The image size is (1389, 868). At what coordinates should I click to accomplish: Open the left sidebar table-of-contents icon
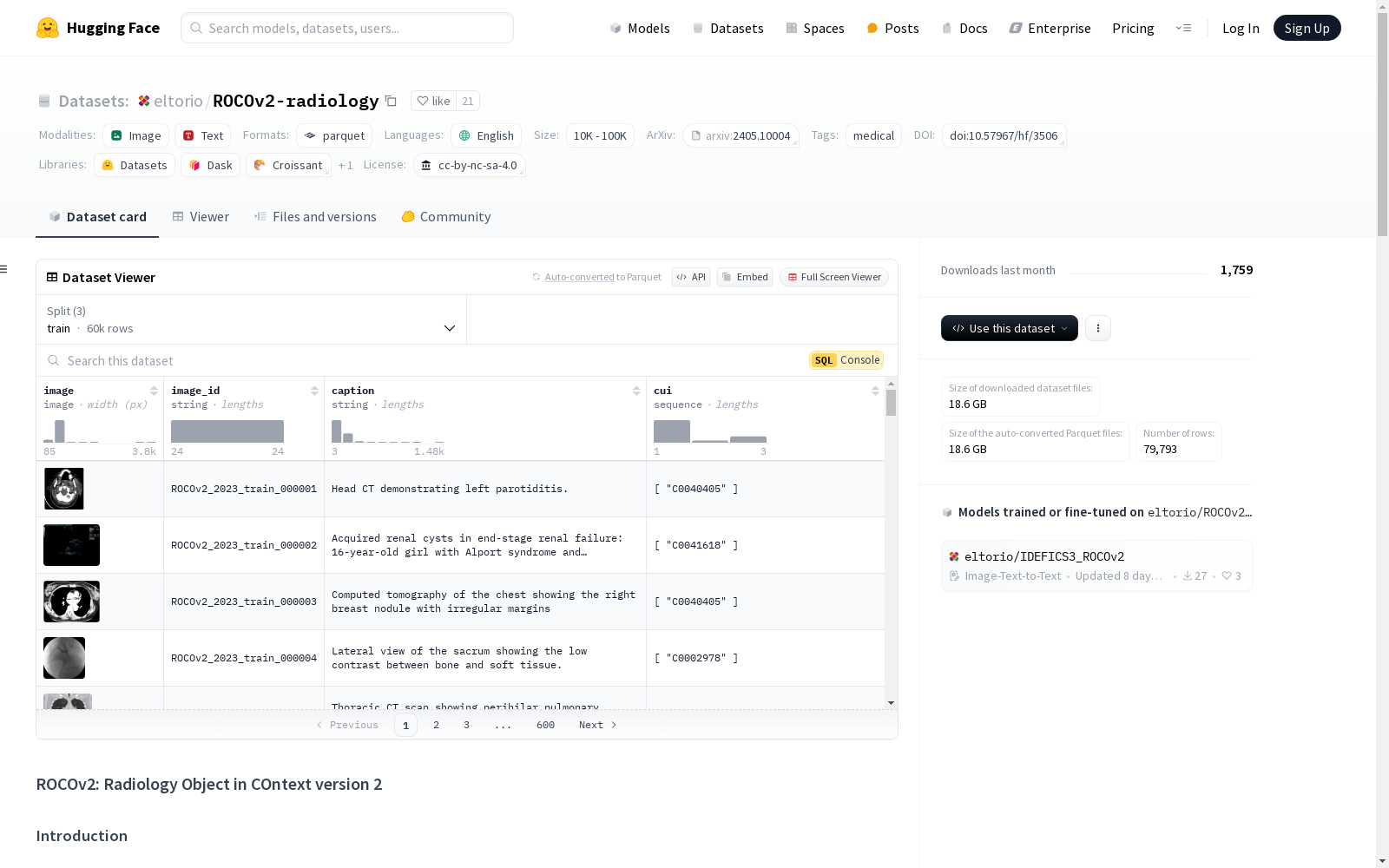(x=4, y=269)
